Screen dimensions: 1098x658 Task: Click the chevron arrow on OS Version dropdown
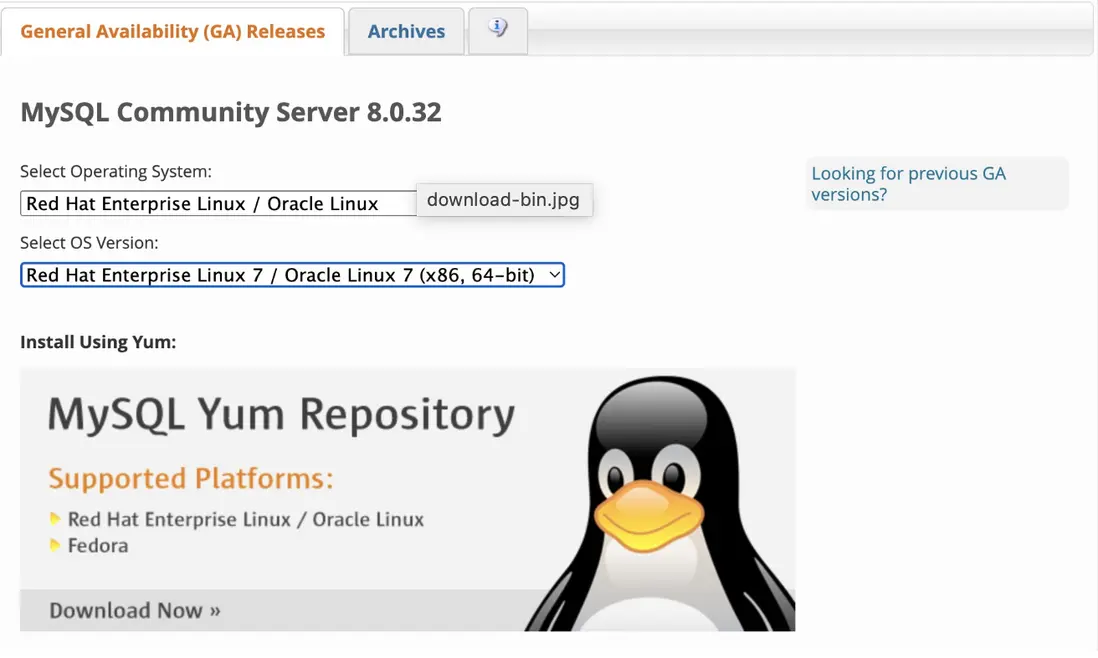click(x=555, y=275)
